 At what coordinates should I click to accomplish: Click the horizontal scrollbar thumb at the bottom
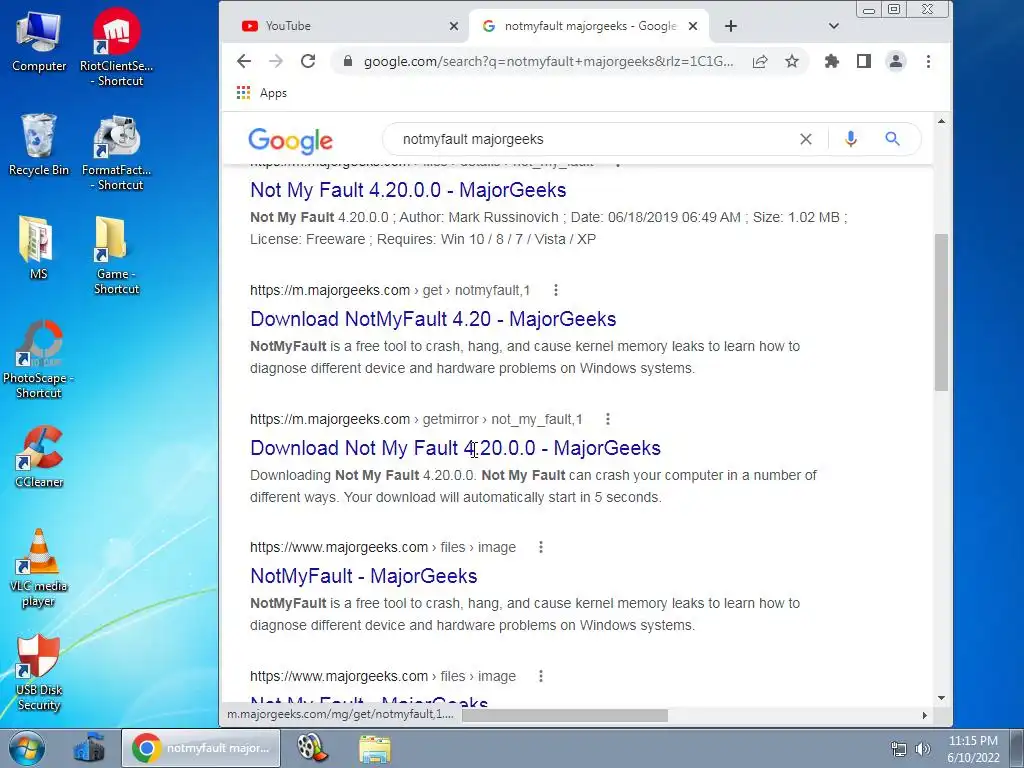[565, 715]
